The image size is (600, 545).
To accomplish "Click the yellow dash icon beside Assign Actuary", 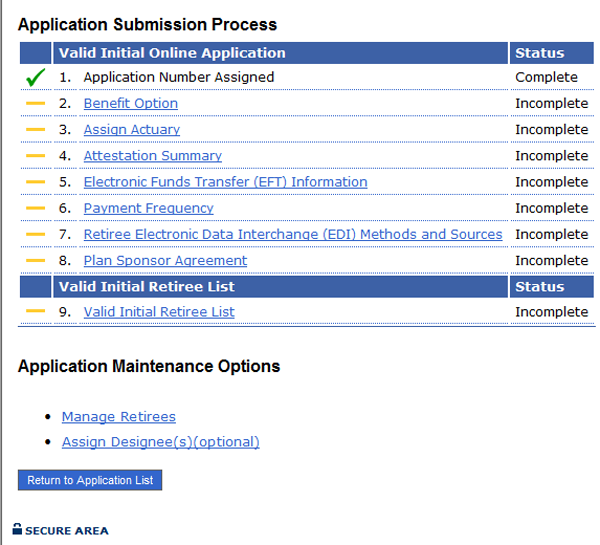I will pos(35,130).
